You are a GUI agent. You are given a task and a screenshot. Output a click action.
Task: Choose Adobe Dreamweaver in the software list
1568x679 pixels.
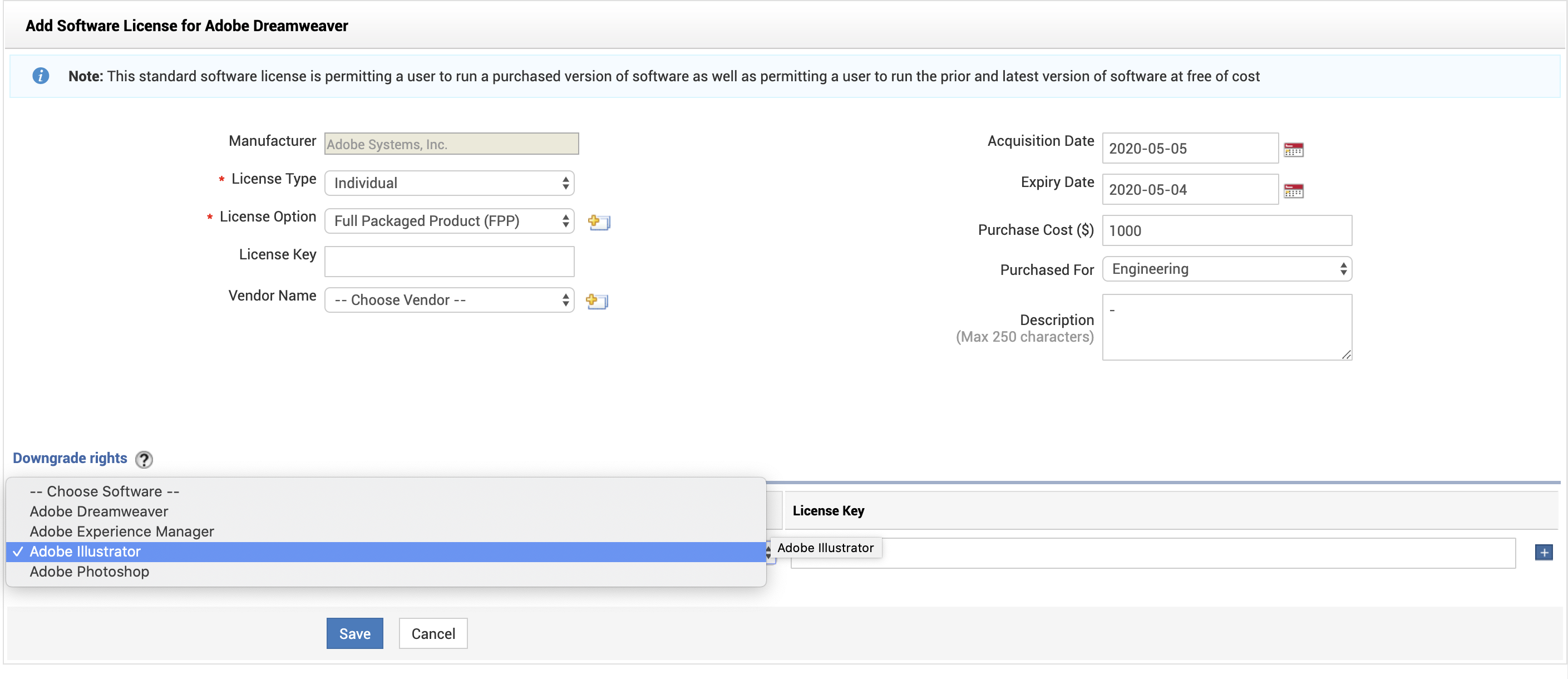(98, 511)
